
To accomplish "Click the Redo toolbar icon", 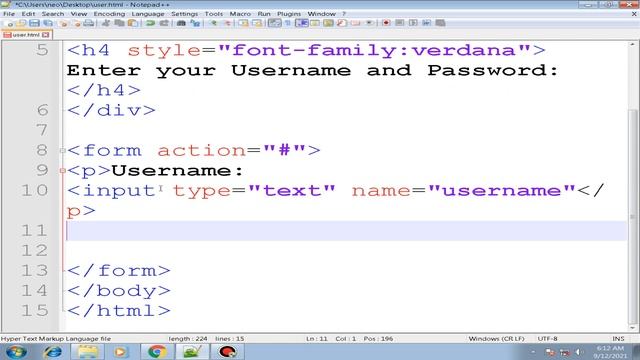I will coord(164,23).
